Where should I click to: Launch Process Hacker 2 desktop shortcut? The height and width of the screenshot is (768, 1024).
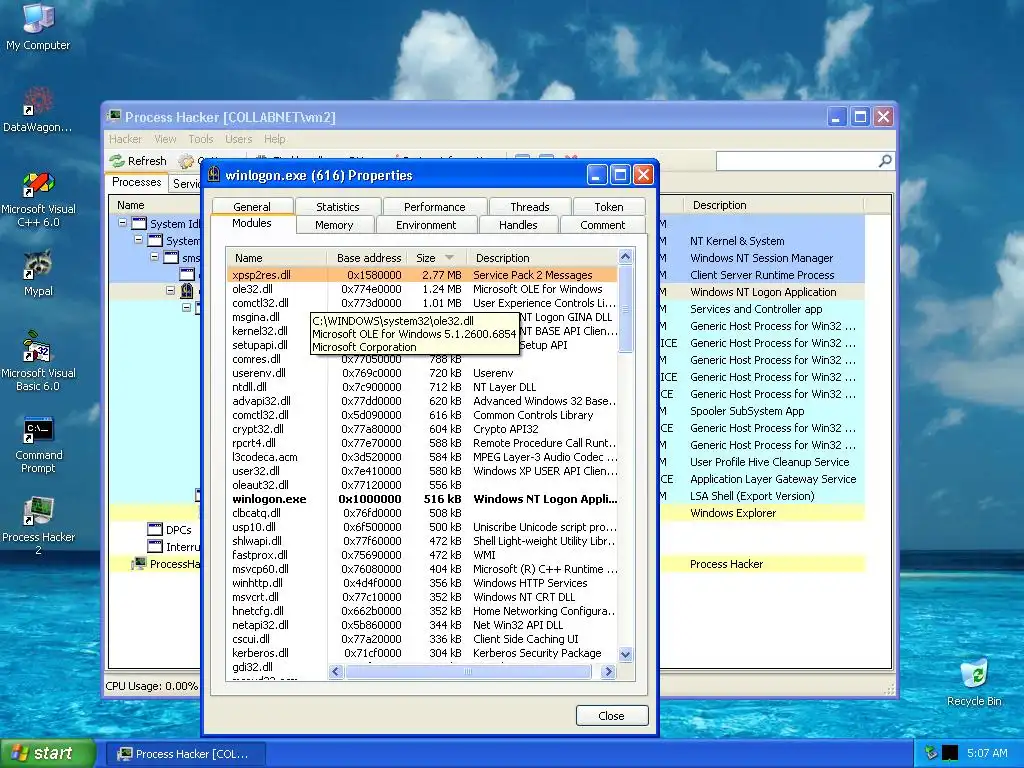[x=38, y=526]
